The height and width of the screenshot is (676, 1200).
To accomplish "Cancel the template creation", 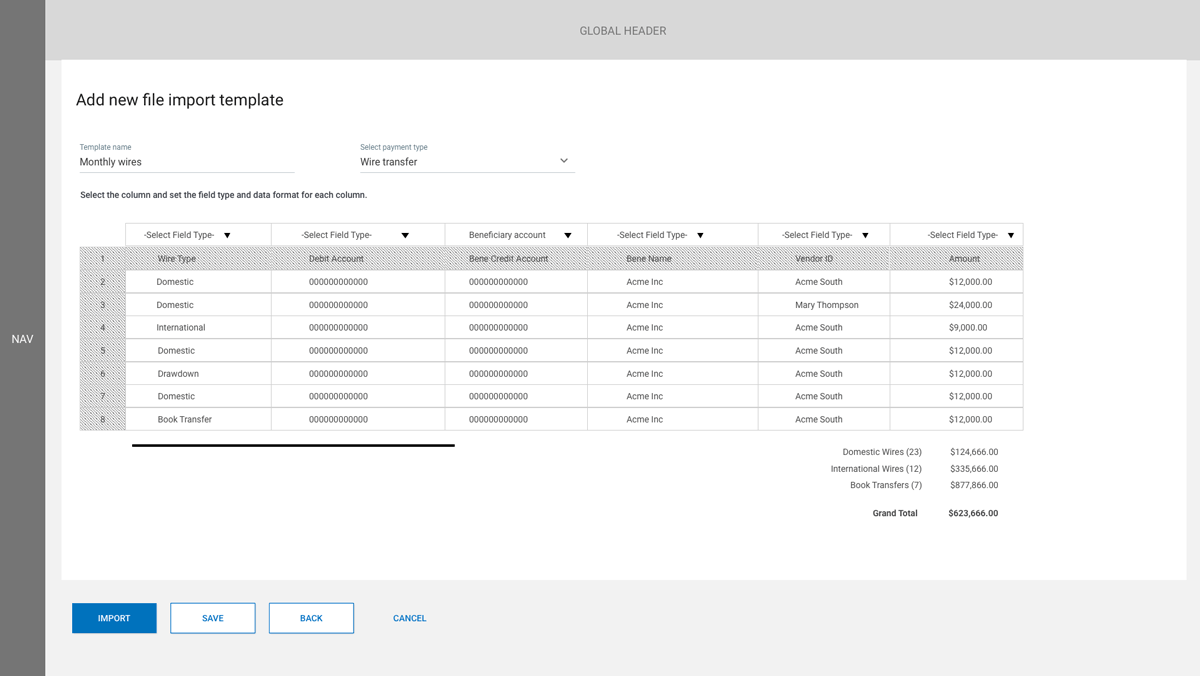I will pos(410,618).
